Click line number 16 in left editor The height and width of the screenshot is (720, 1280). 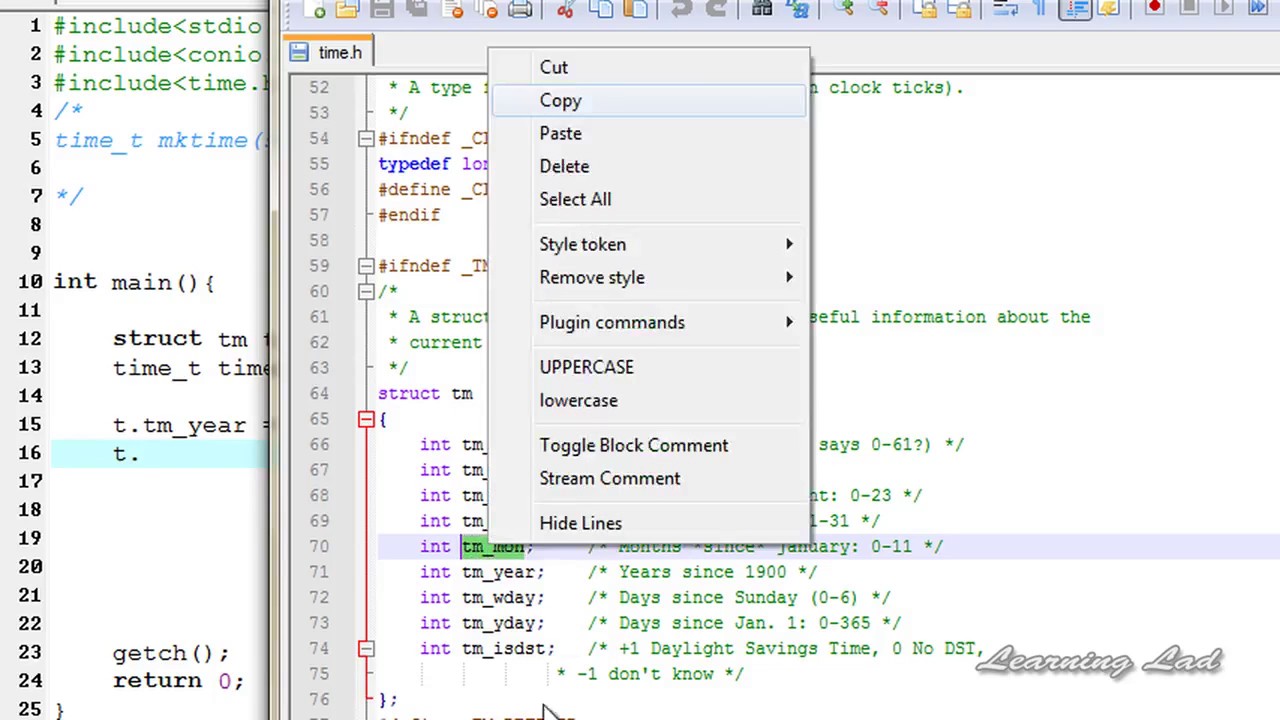point(30,453)
